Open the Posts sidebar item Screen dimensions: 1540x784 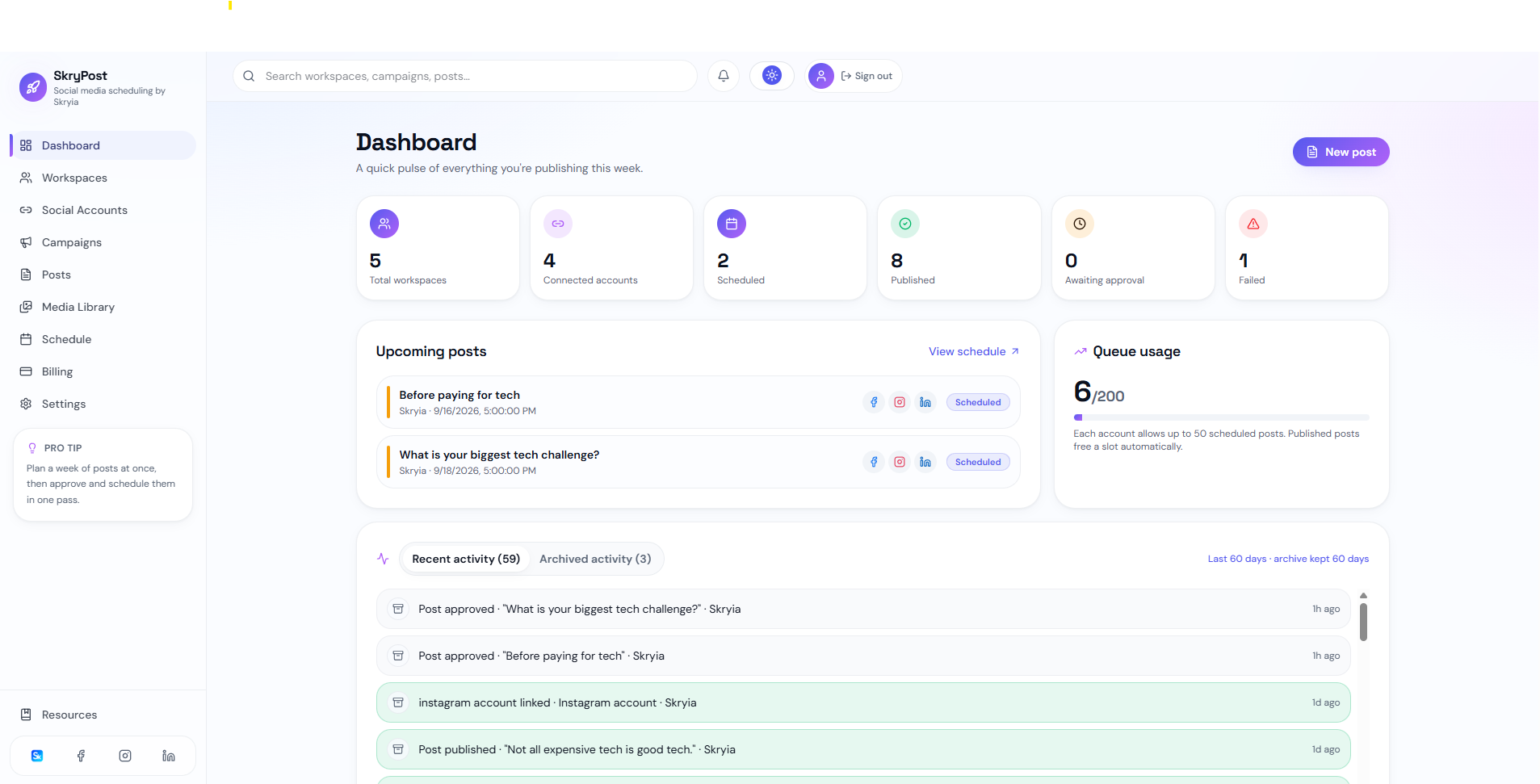[x=103, y=275]
